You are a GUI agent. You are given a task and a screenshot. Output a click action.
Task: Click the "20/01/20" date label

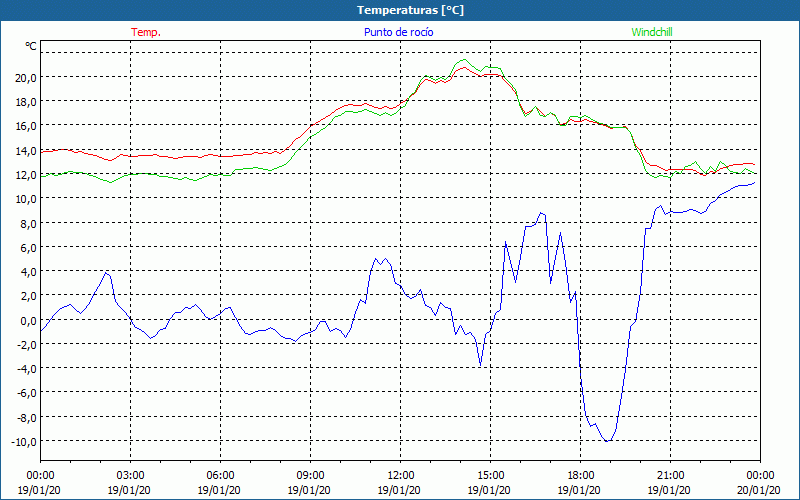tap(759, 490)
